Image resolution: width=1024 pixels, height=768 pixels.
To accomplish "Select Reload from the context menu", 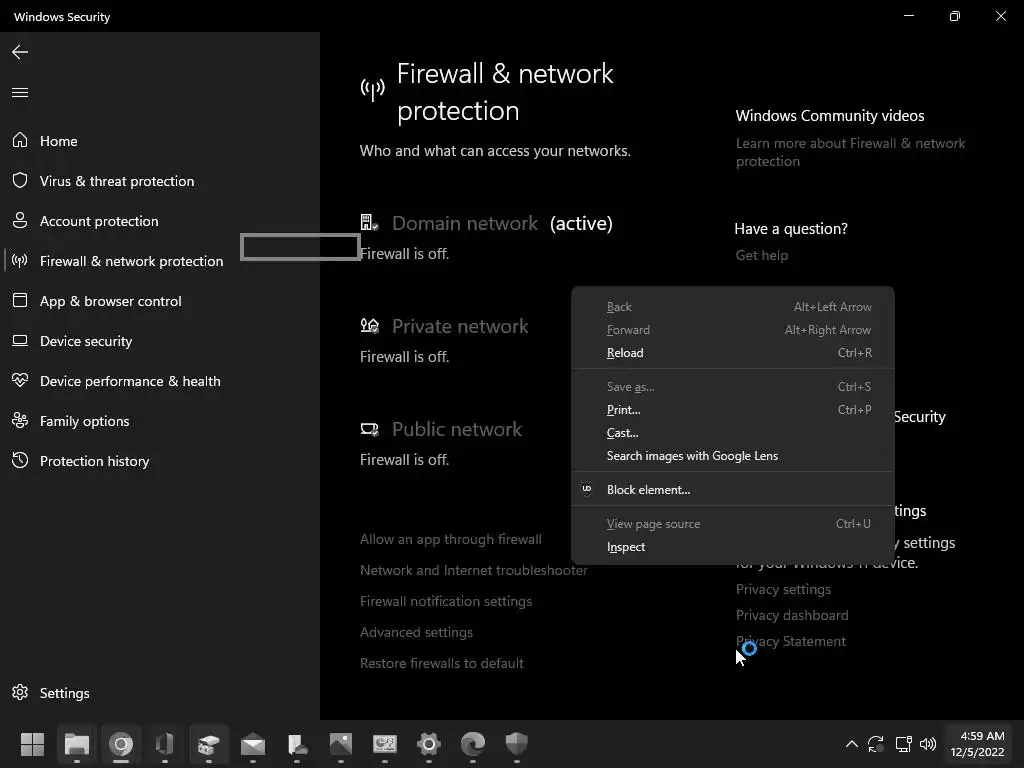I will 733,353.
